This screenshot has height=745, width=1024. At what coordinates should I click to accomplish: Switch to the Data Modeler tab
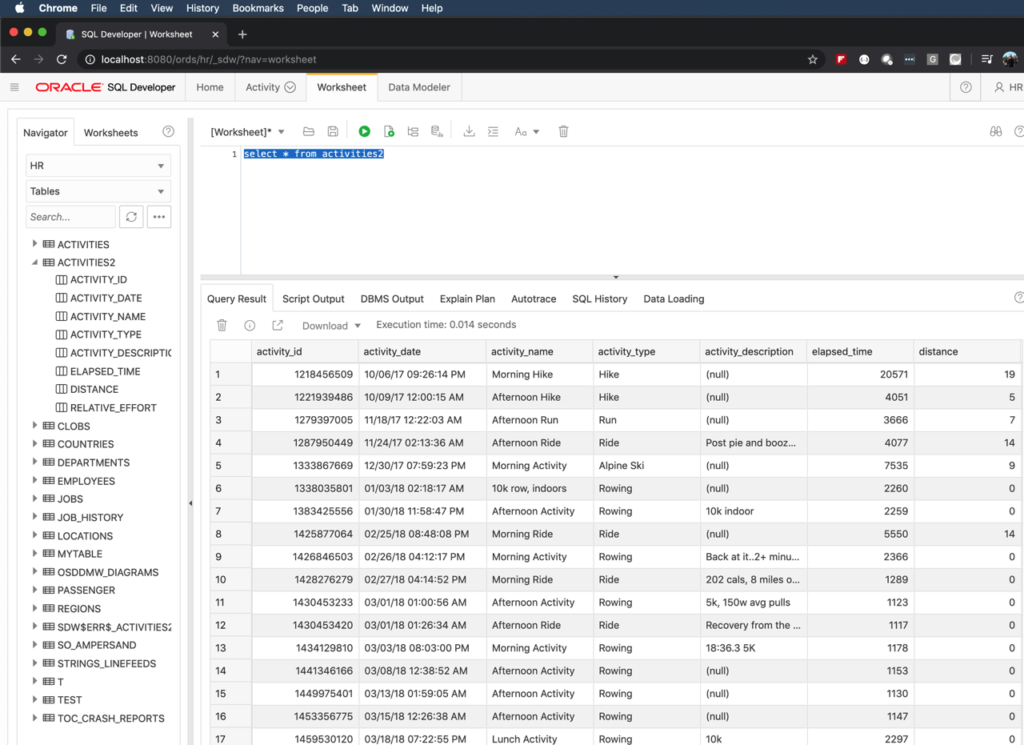[419, 87]
